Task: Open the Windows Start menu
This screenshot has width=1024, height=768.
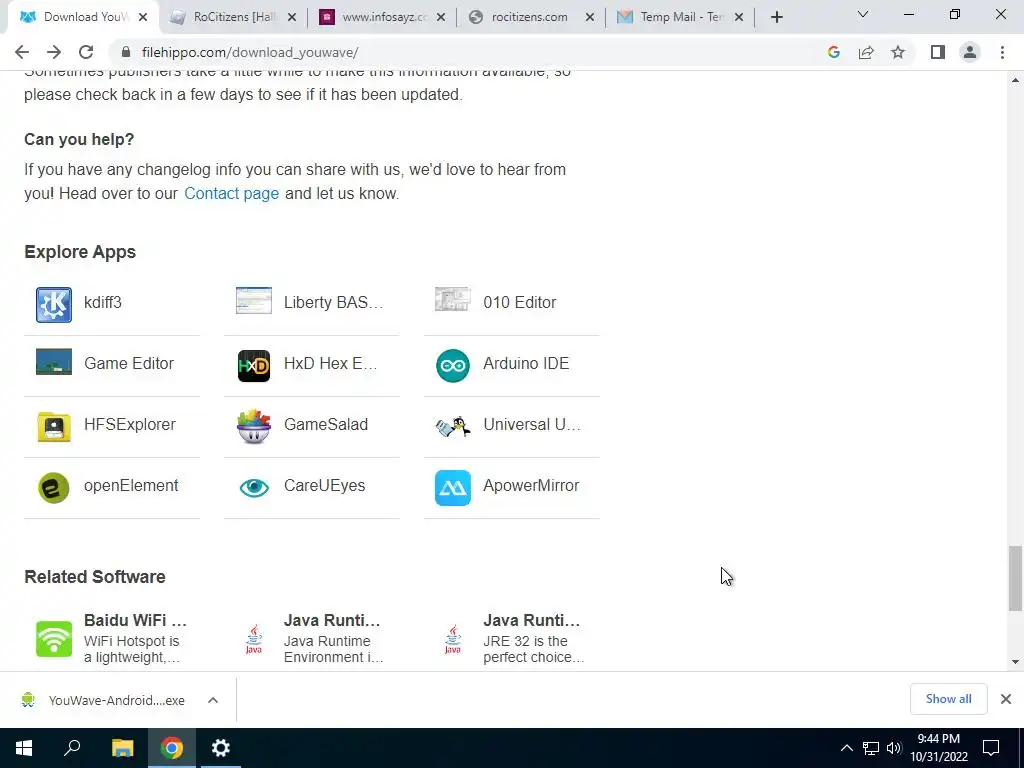Action: click(24, 748)
